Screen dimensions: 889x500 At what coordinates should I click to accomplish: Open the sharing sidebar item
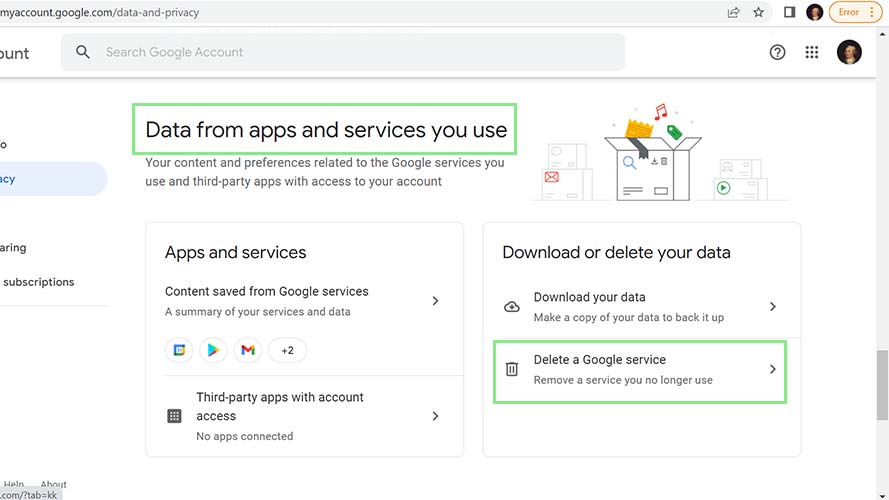coord(14,248)
